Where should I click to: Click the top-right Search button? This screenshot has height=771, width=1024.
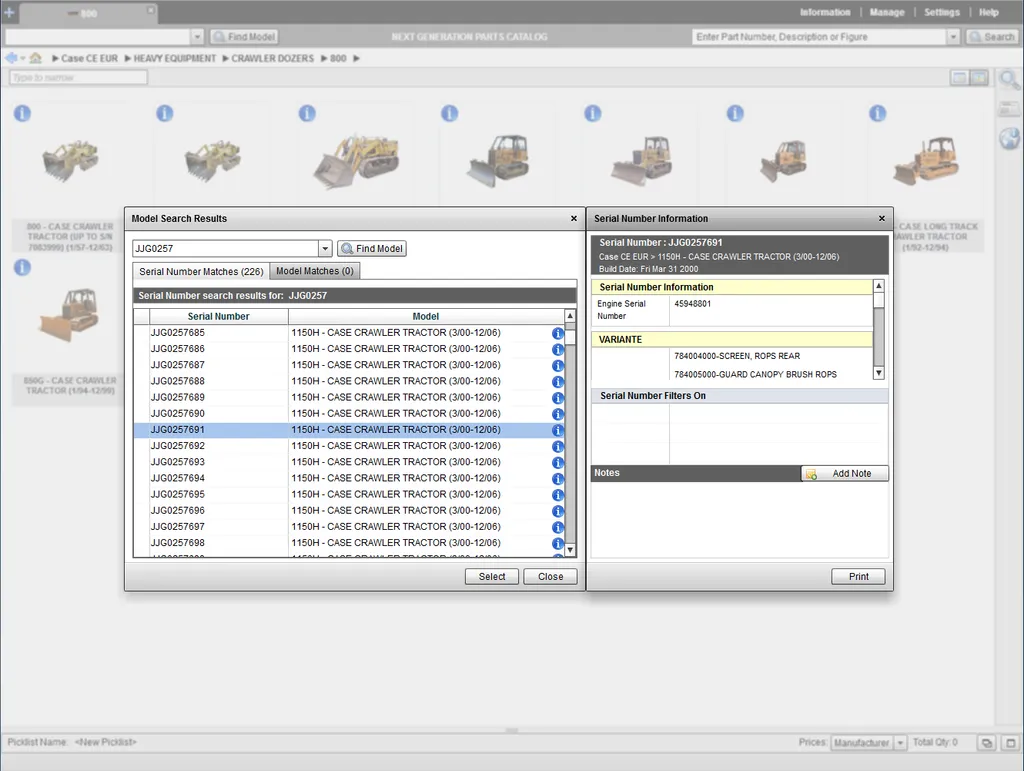point(991,37)
